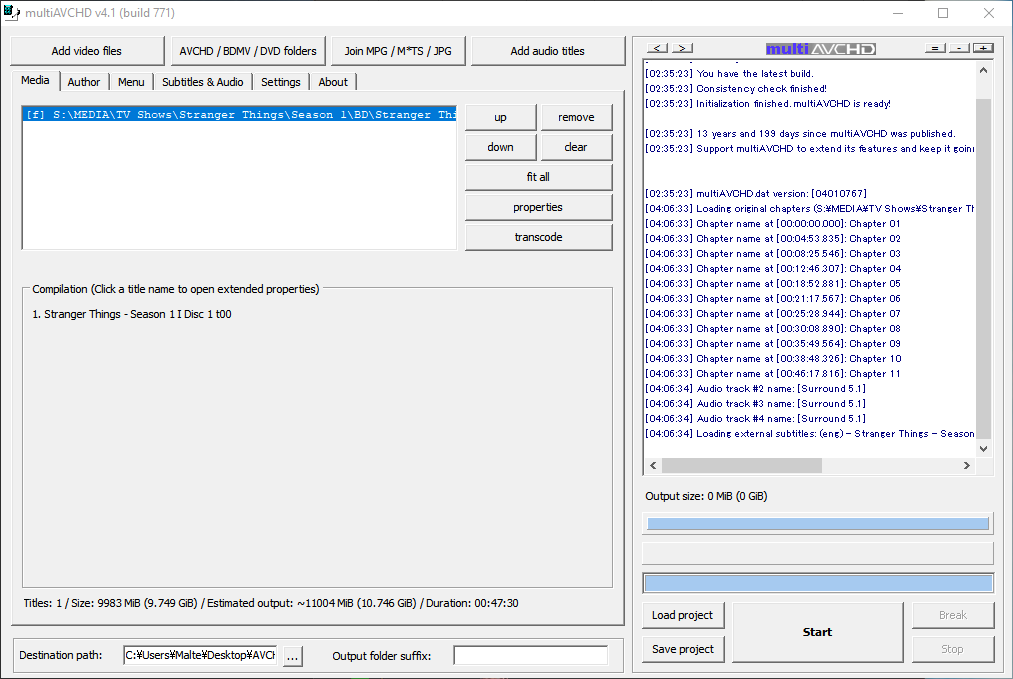
Task: Open the Settings tab
Action: click(280, 82)
